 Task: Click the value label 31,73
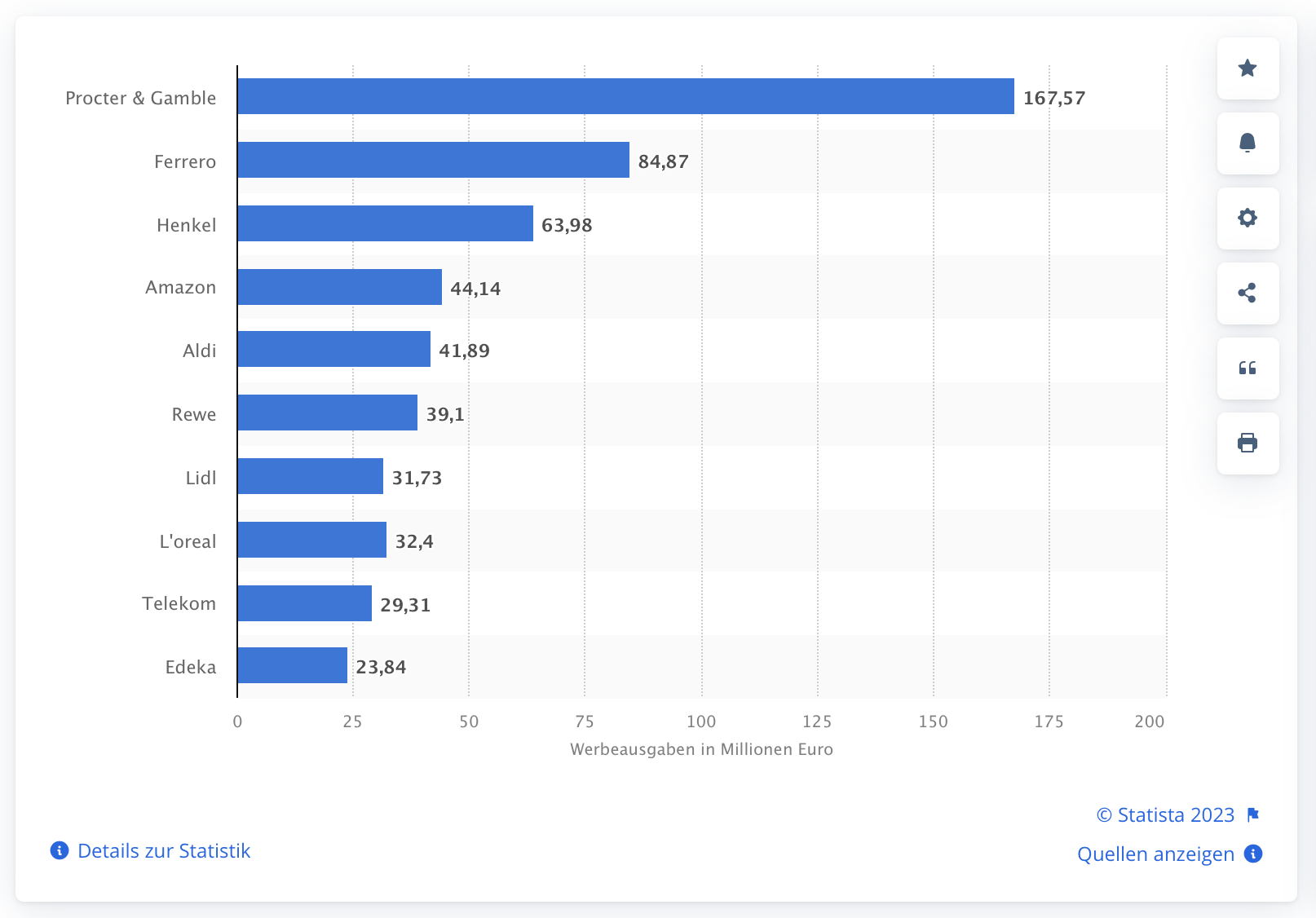pos(417,478)
